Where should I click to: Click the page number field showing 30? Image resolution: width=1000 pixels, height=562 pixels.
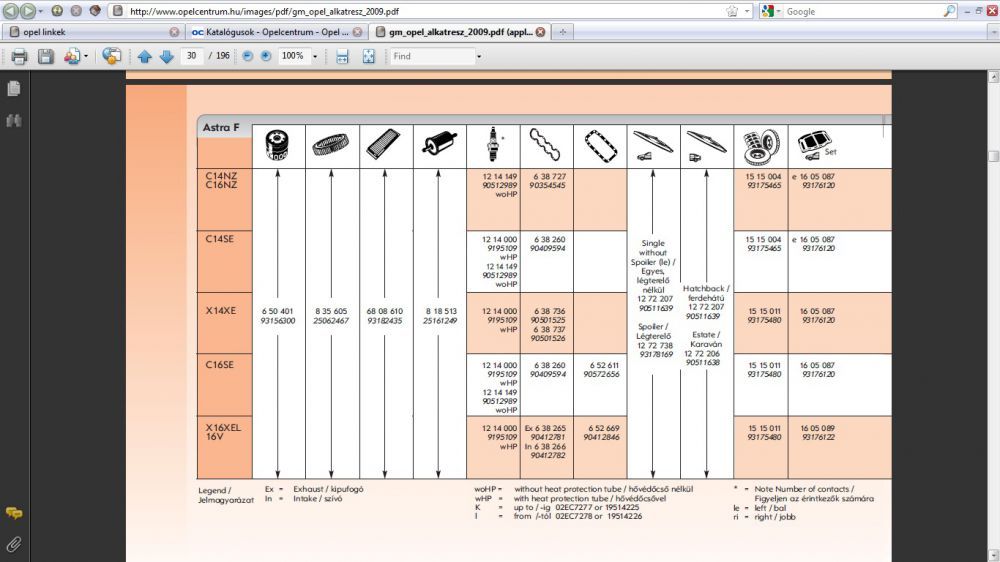[192, 56]
